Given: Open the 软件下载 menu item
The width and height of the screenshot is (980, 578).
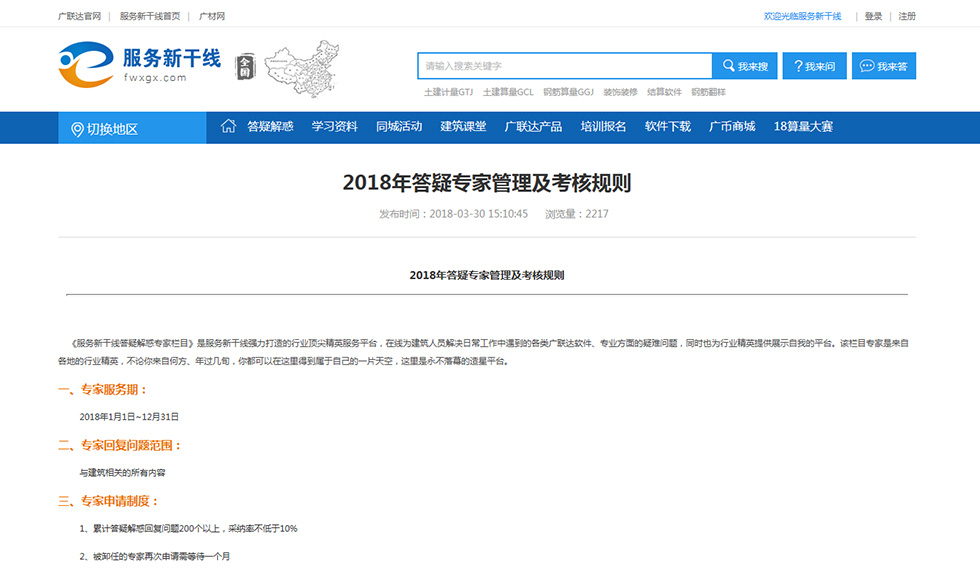Looking at the screenshot, I should (x=667, y=127).
